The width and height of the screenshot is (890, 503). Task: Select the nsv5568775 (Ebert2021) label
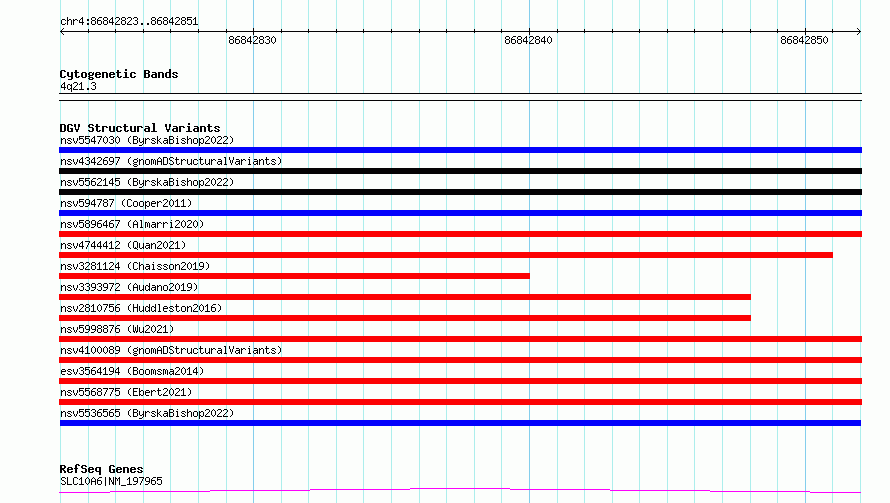126,392
